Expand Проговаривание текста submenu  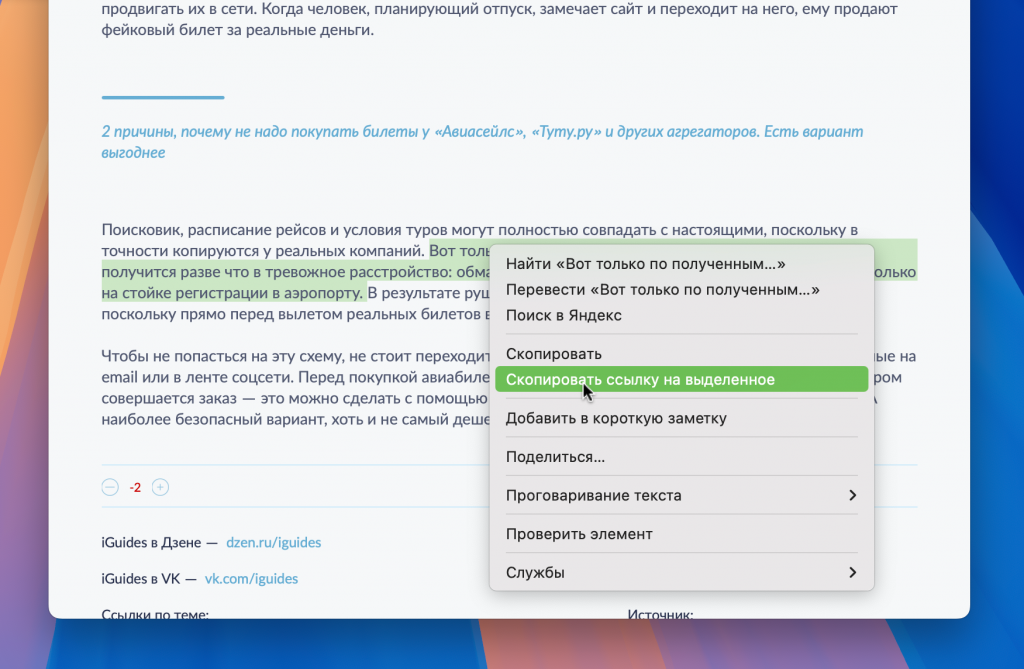681,495
